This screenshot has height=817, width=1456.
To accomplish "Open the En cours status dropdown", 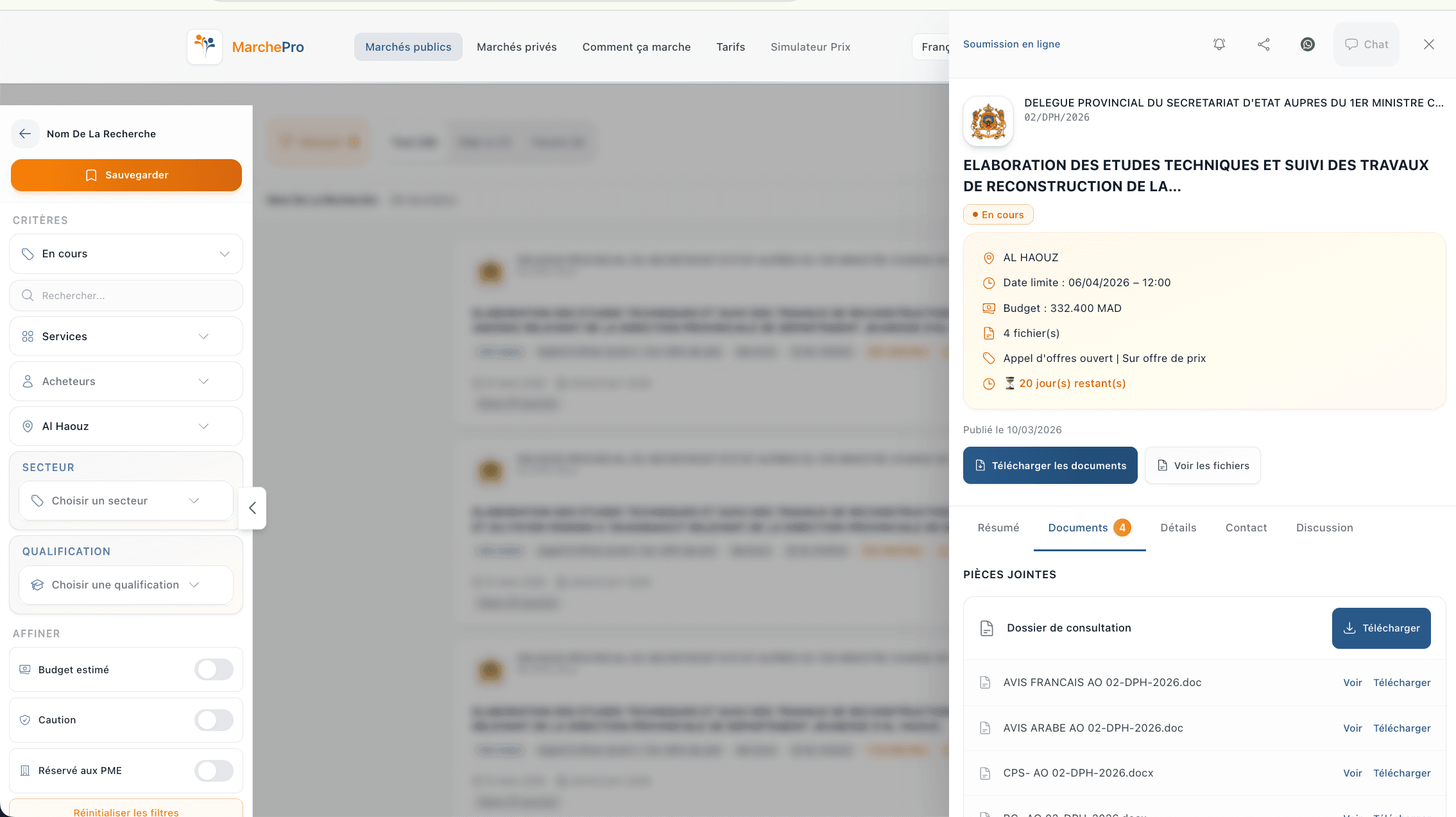I will pos(126,254).
